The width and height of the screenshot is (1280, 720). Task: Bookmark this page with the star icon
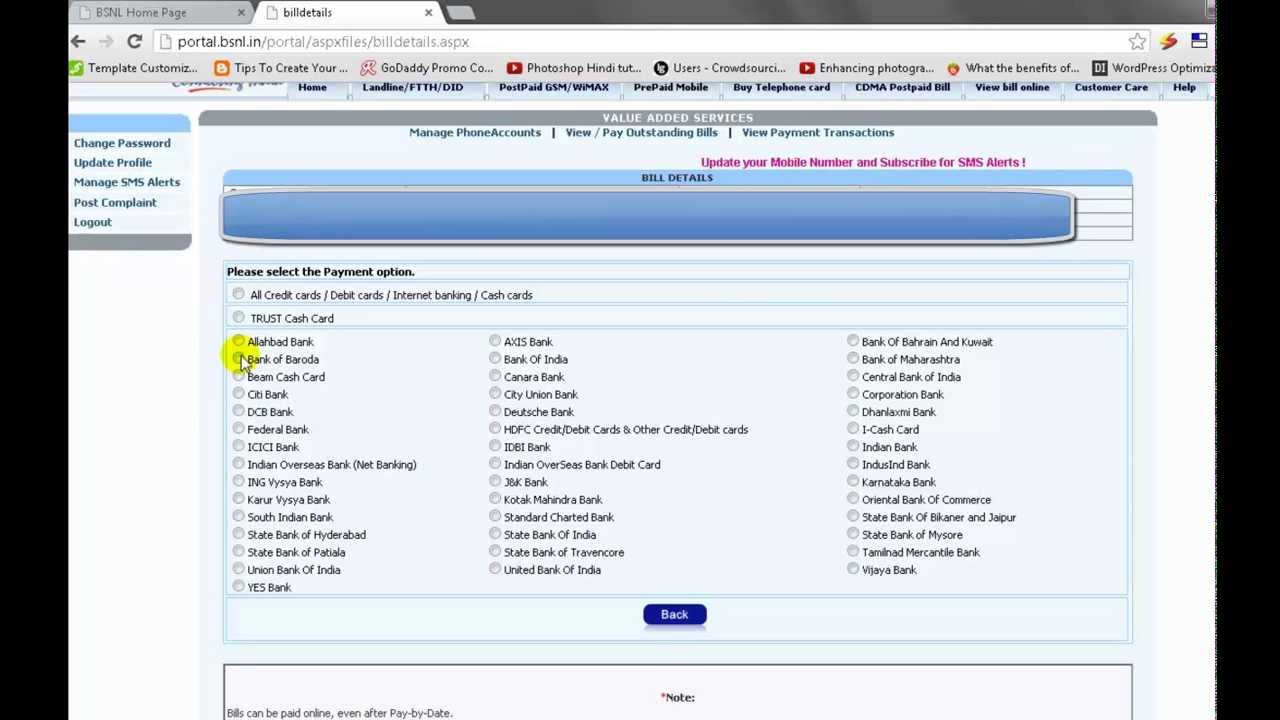(1137, 41)
